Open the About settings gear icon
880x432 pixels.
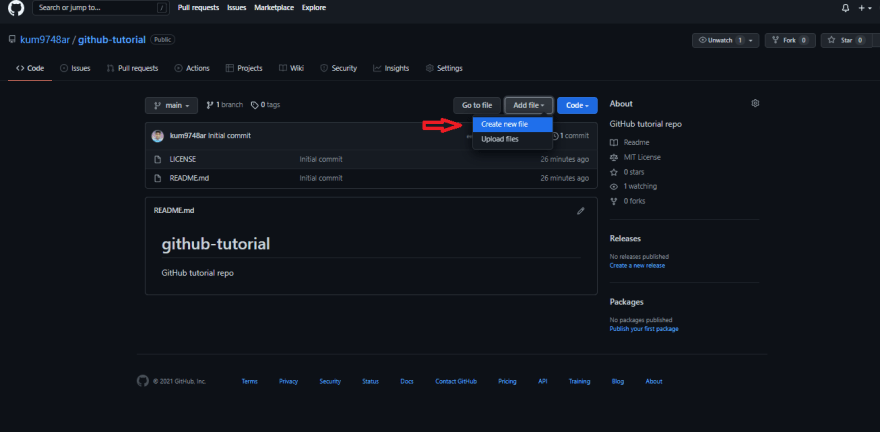[755, 103]
